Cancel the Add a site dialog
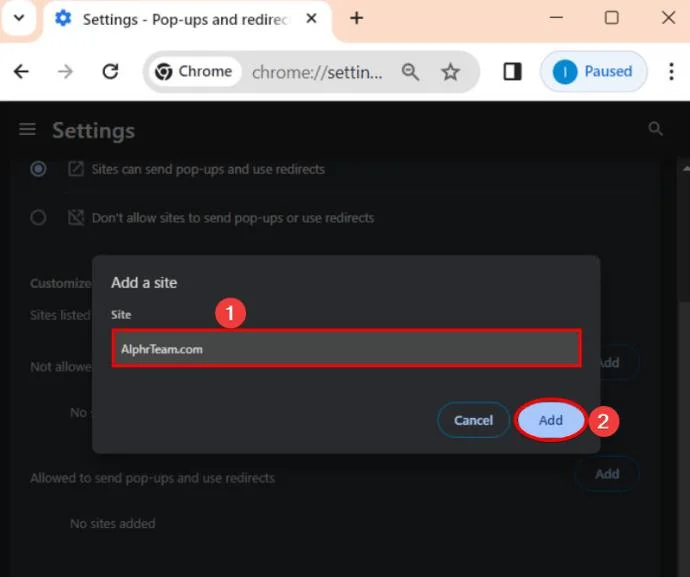This screenshot has width=690, height=577. [x=473, y=420]
